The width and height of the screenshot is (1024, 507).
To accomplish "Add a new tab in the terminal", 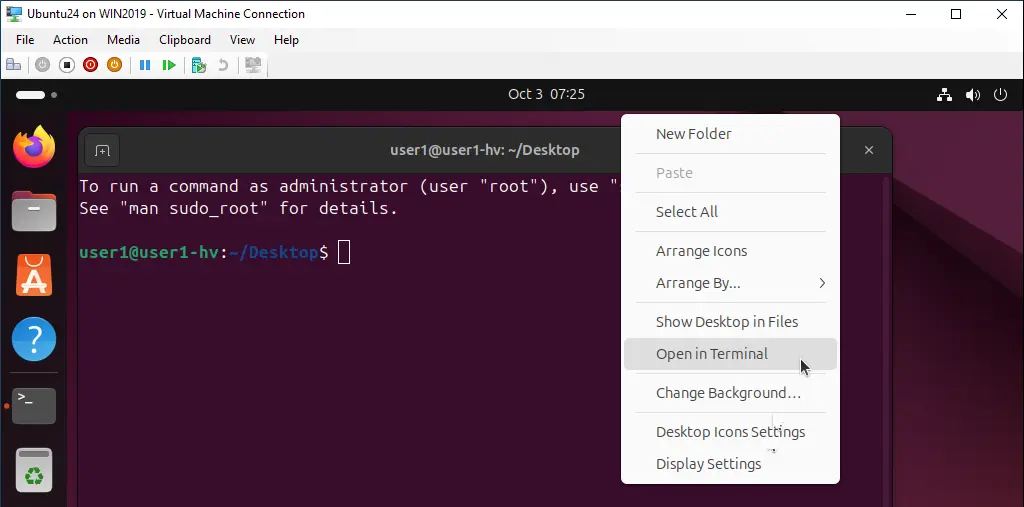I will [102, 150].
